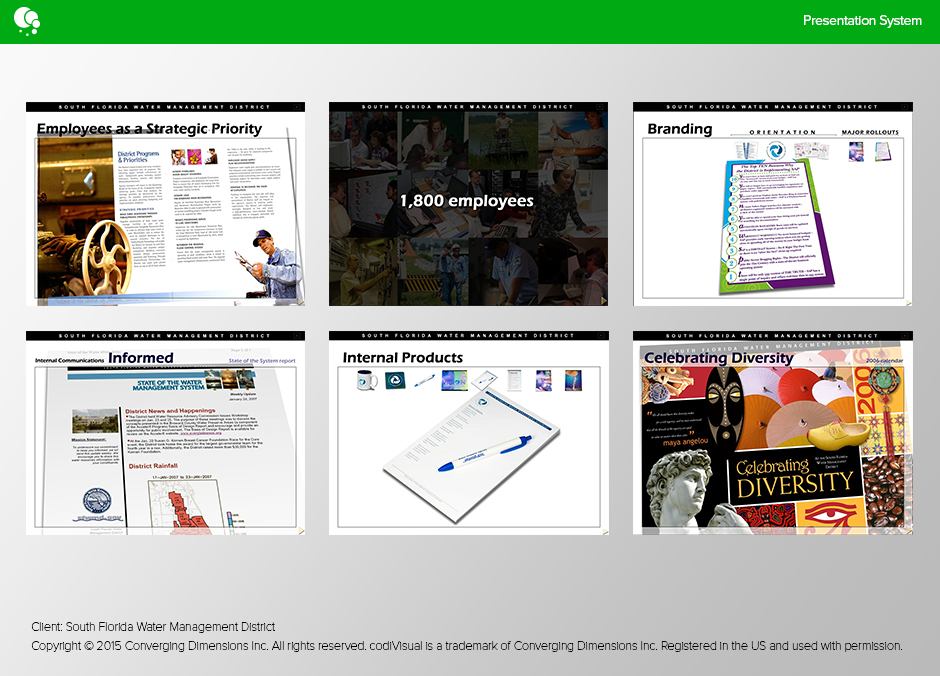The width and height of the screenshot is (940, 676).
Task: Click the small arrow on 1,800 employees slide
Action: click(602, 300)
